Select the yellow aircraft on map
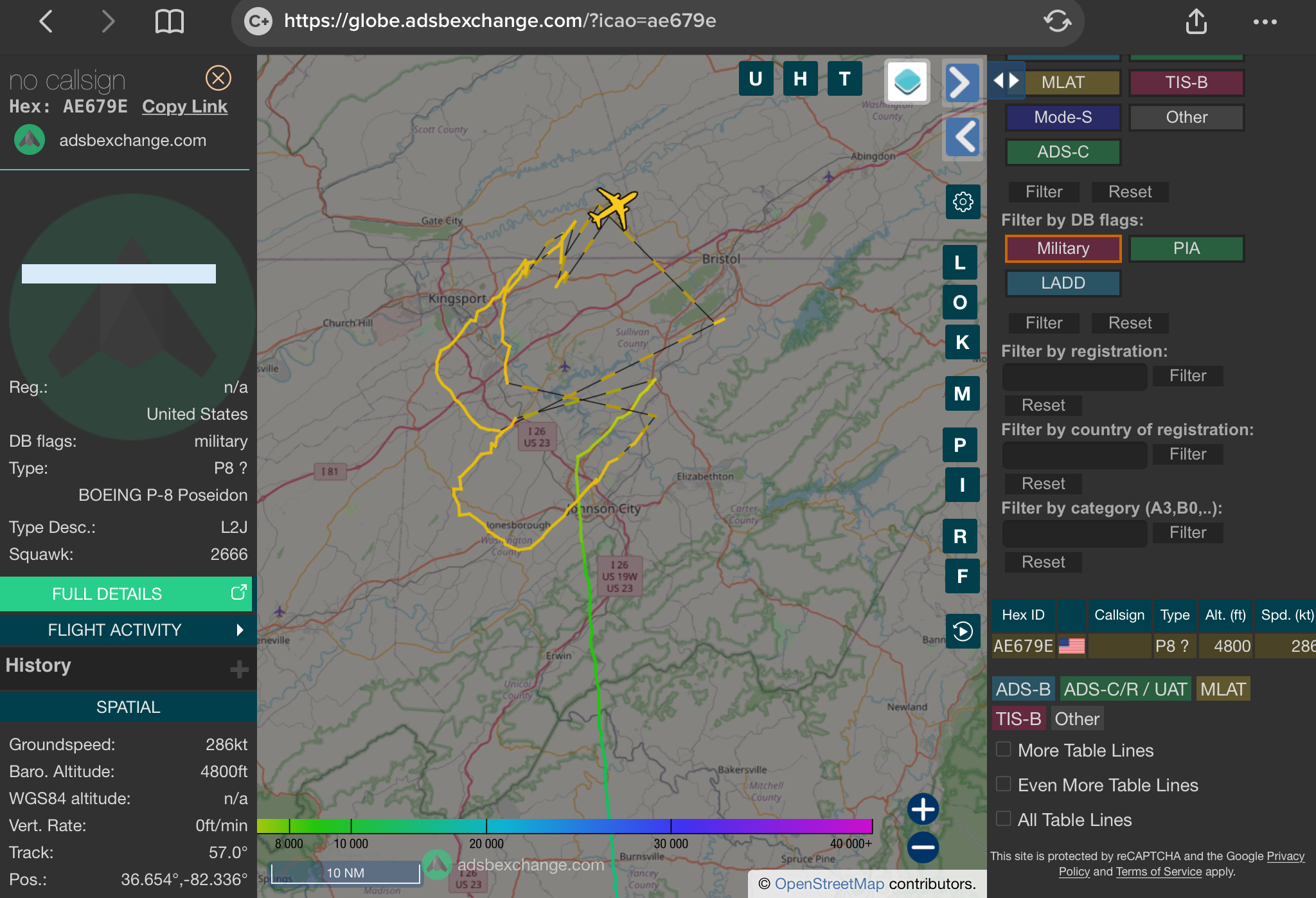Screen dimensions: 1316x898 click(614, 207)
